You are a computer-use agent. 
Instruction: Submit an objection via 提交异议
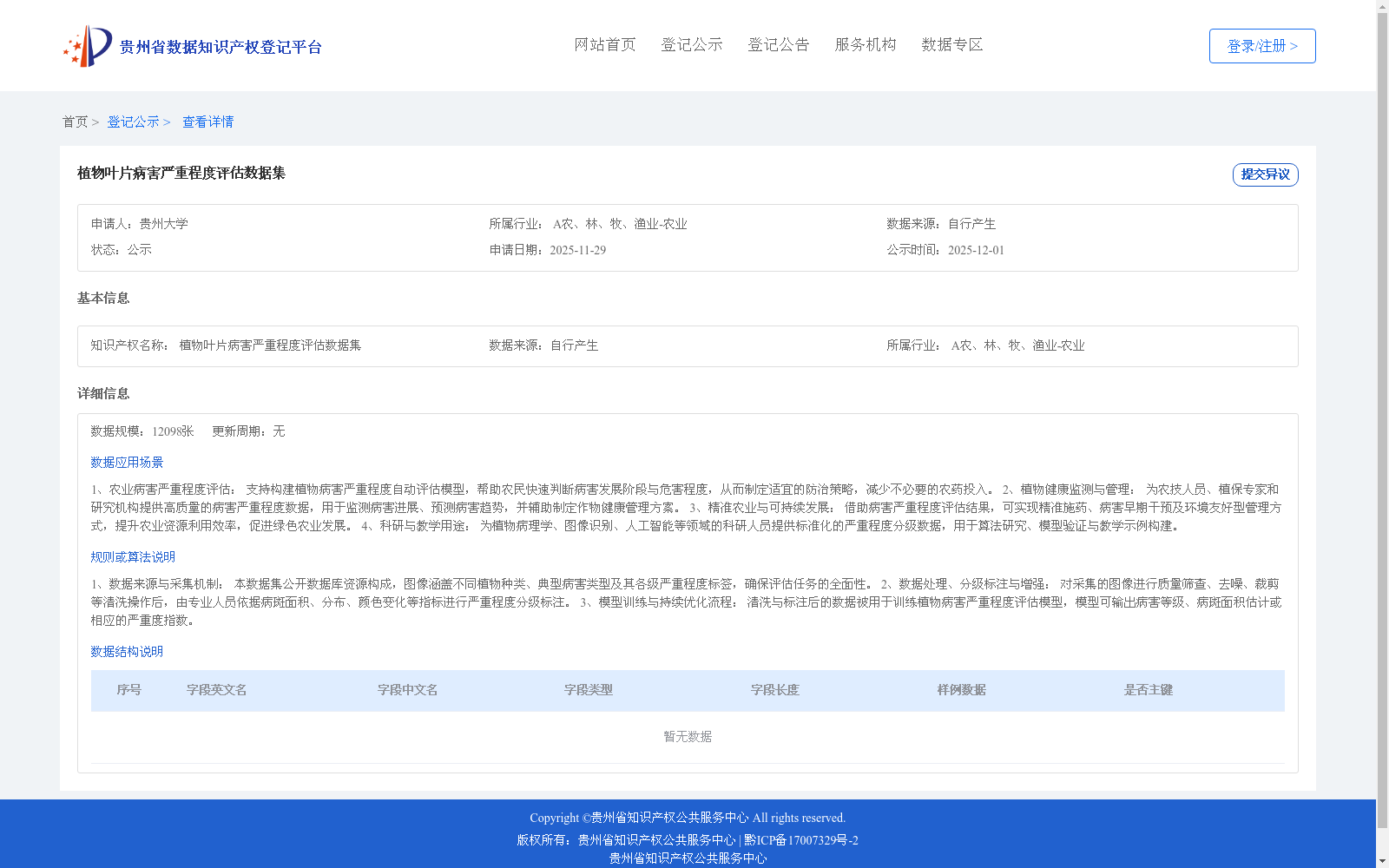click(1266, 174)
